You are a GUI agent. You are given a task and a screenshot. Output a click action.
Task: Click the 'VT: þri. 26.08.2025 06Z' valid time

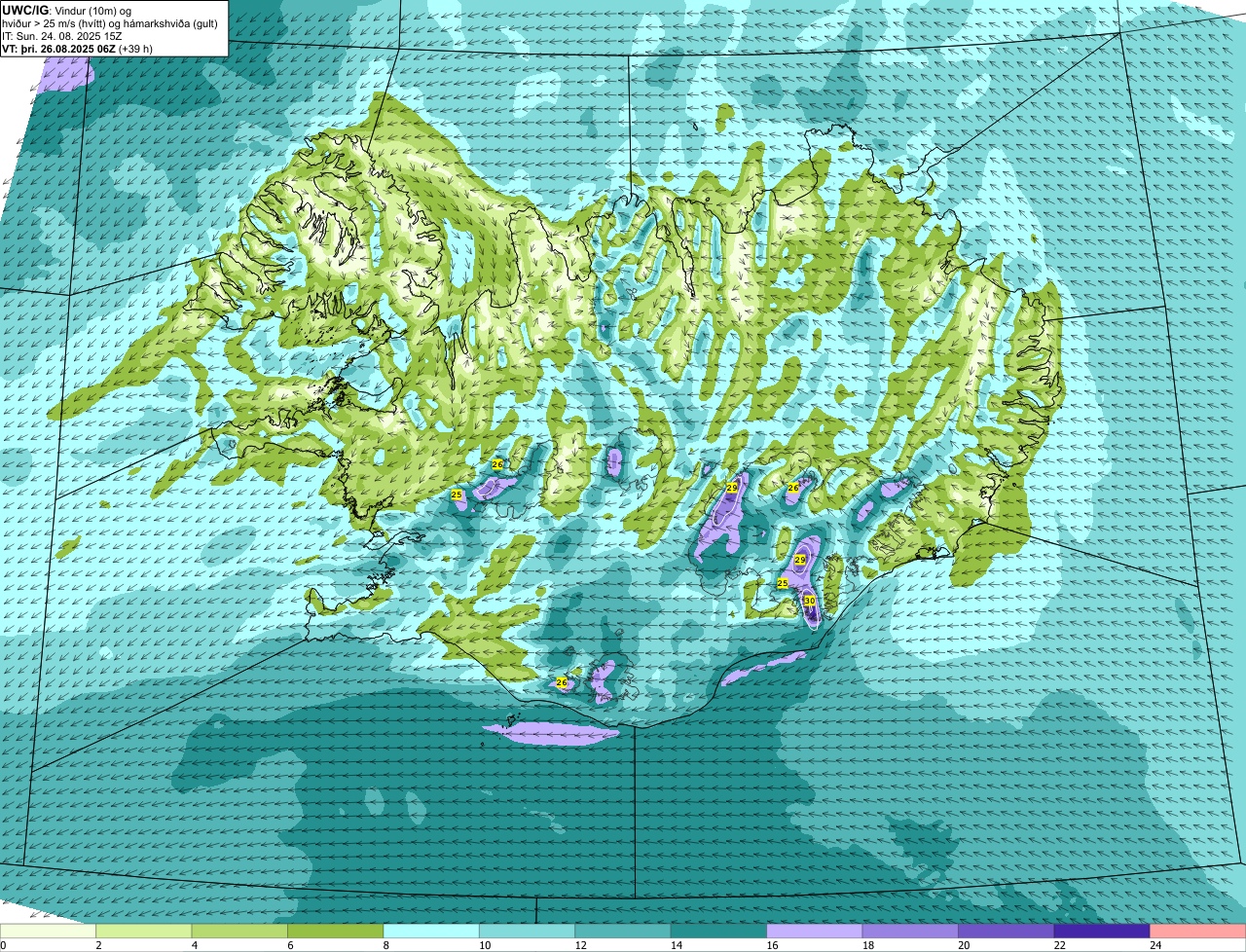click(x=59, y=48)
